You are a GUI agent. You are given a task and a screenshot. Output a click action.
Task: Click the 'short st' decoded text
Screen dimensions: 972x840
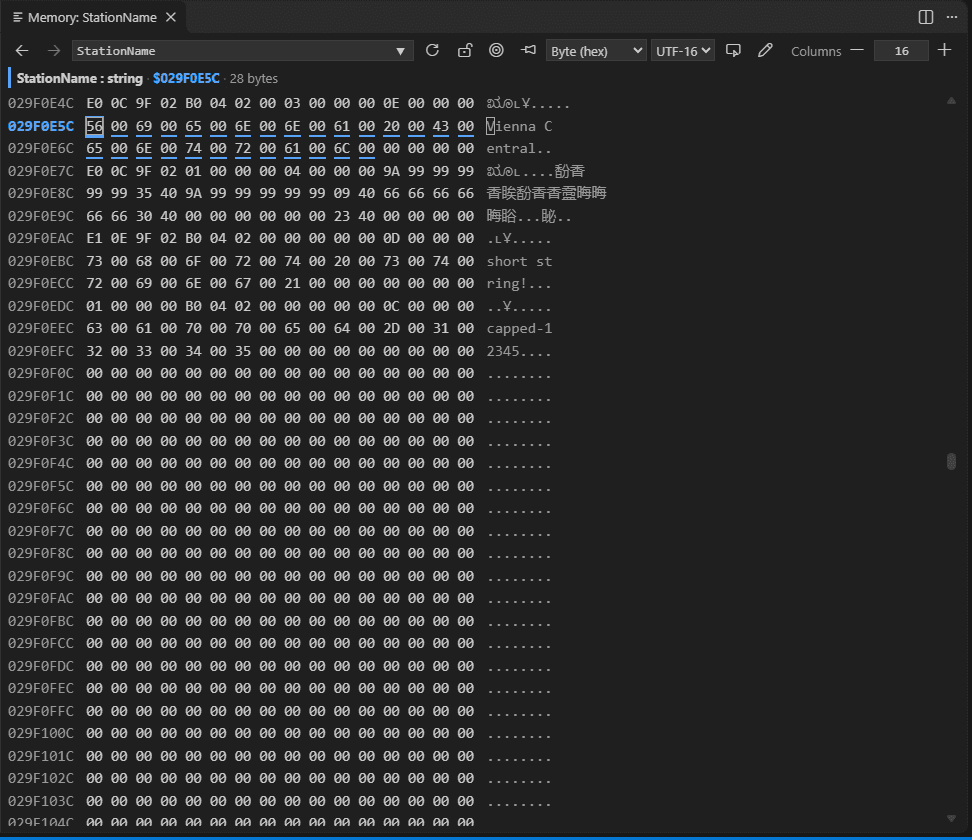pos(519,262)
